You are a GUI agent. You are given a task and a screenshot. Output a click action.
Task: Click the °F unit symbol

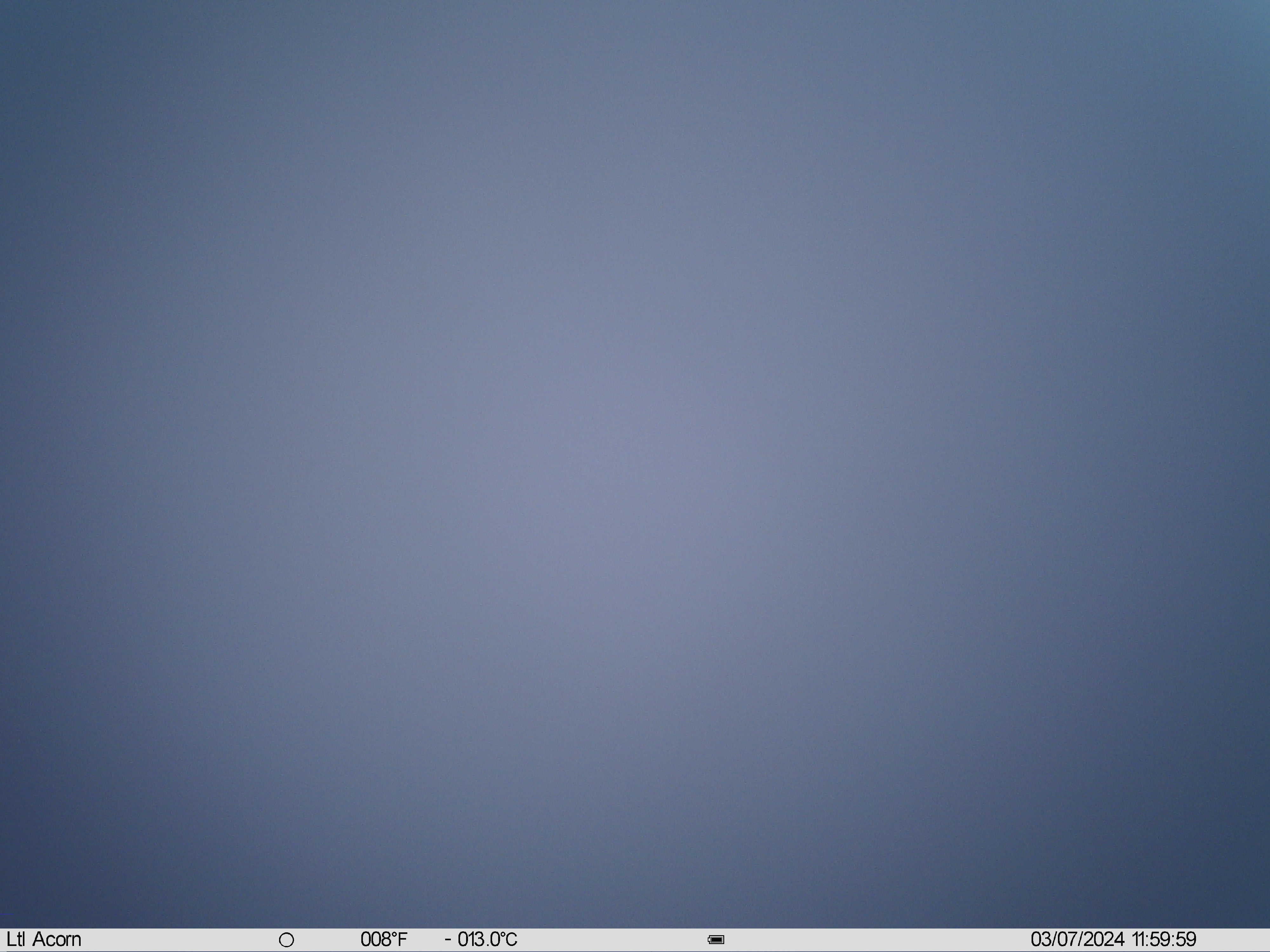coord(399,939)
